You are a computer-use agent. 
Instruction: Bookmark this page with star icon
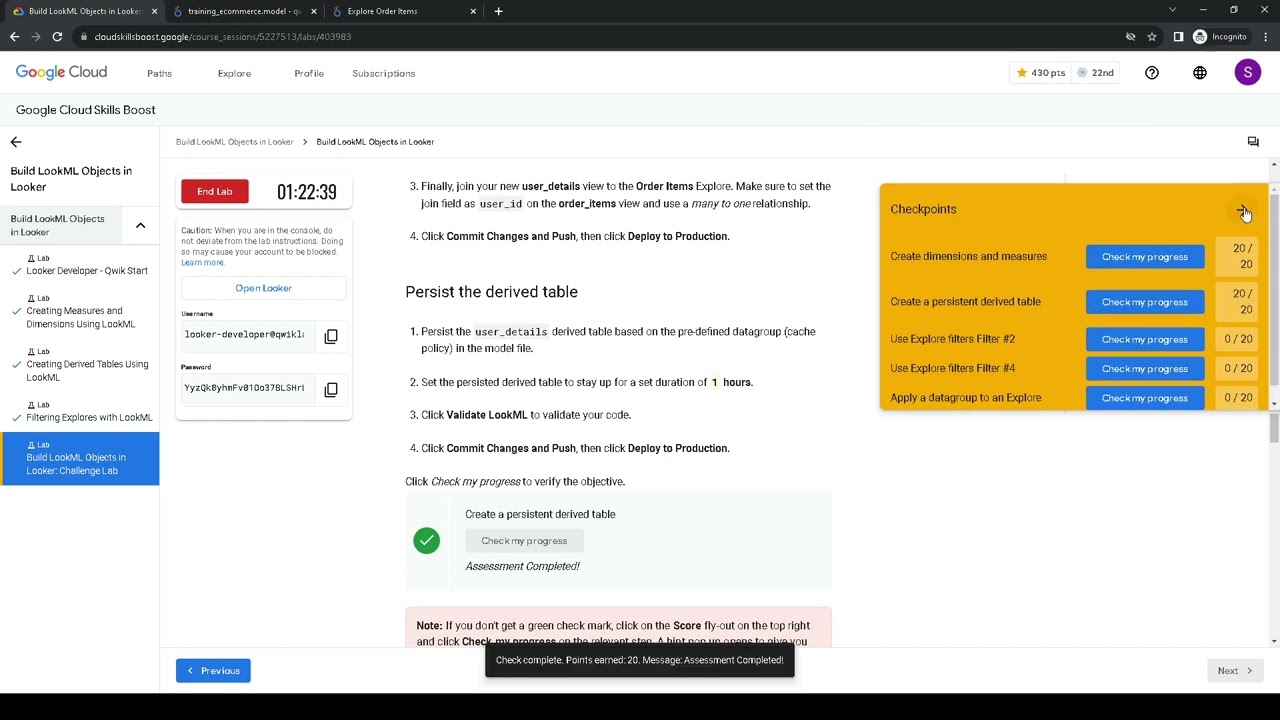(1152, 37)
